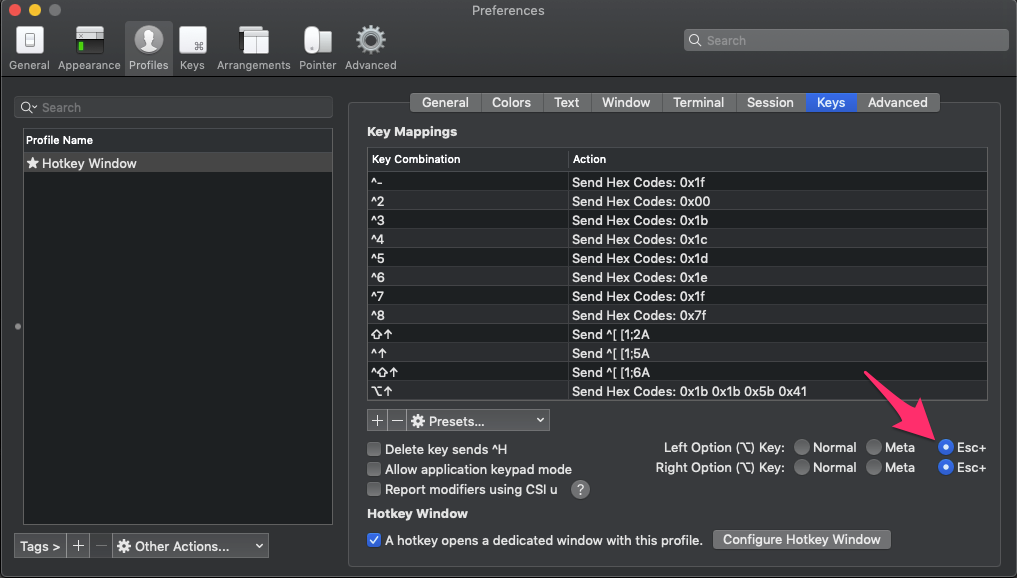Select the Profiles toolbar icon

coord(148,46)
